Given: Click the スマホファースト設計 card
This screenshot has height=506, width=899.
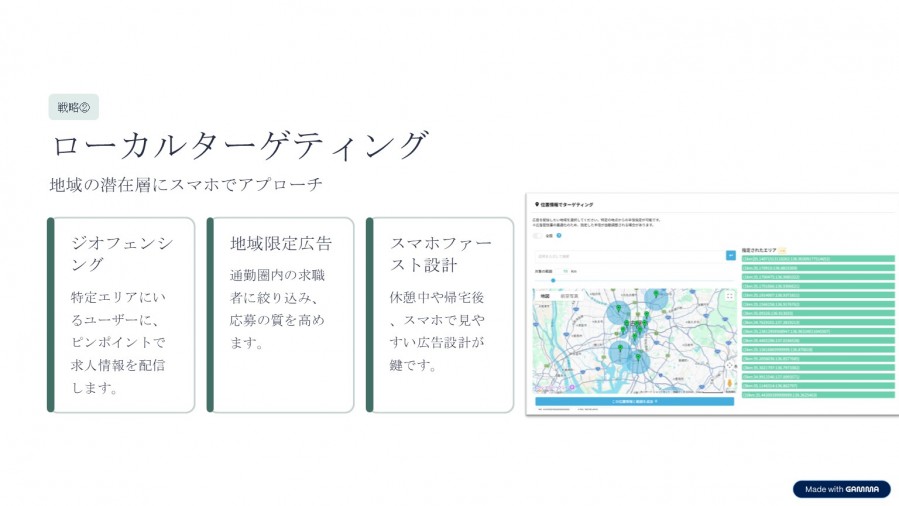Looking at the screenshot, I should coord(440,314).
